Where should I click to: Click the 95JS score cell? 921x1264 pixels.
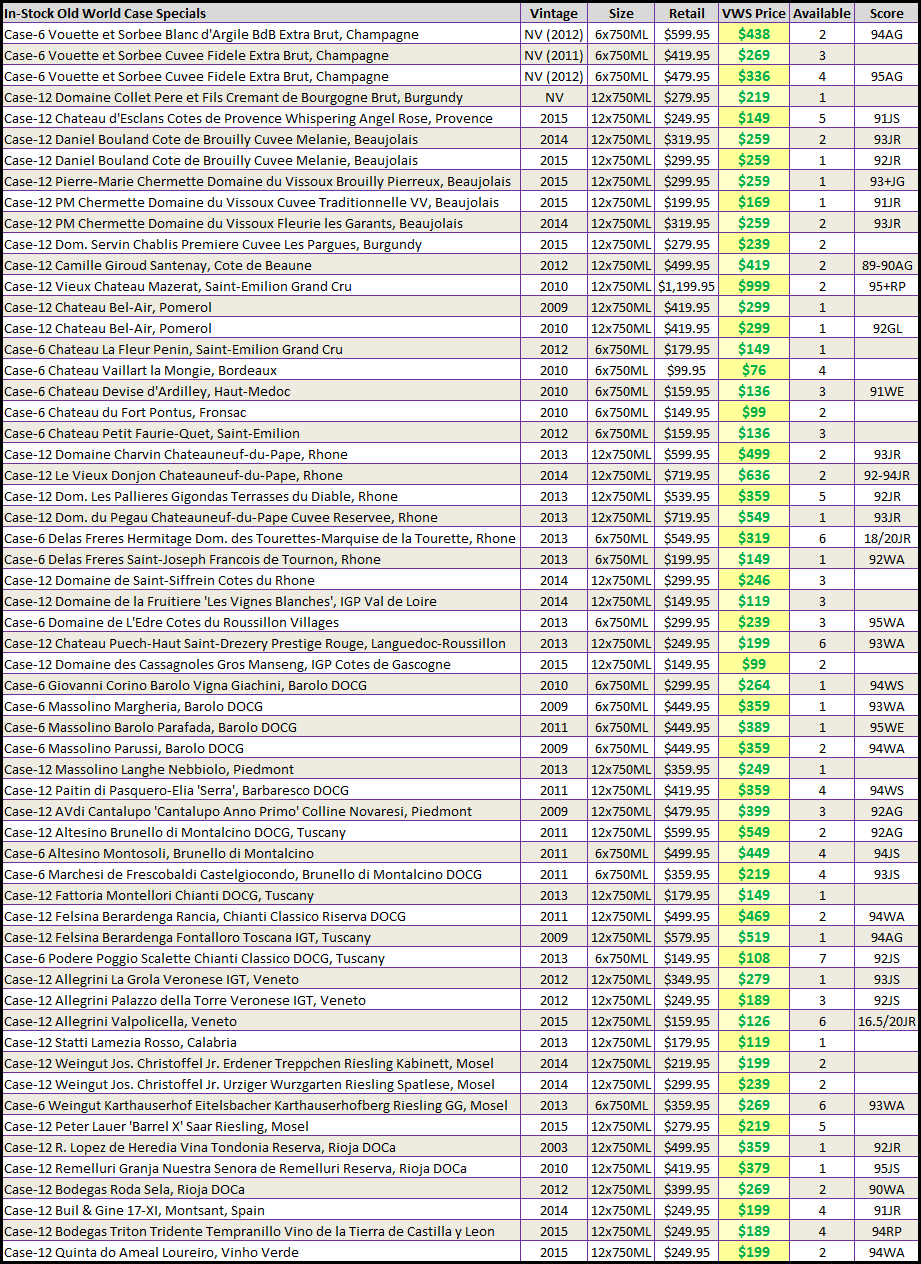886,1169
